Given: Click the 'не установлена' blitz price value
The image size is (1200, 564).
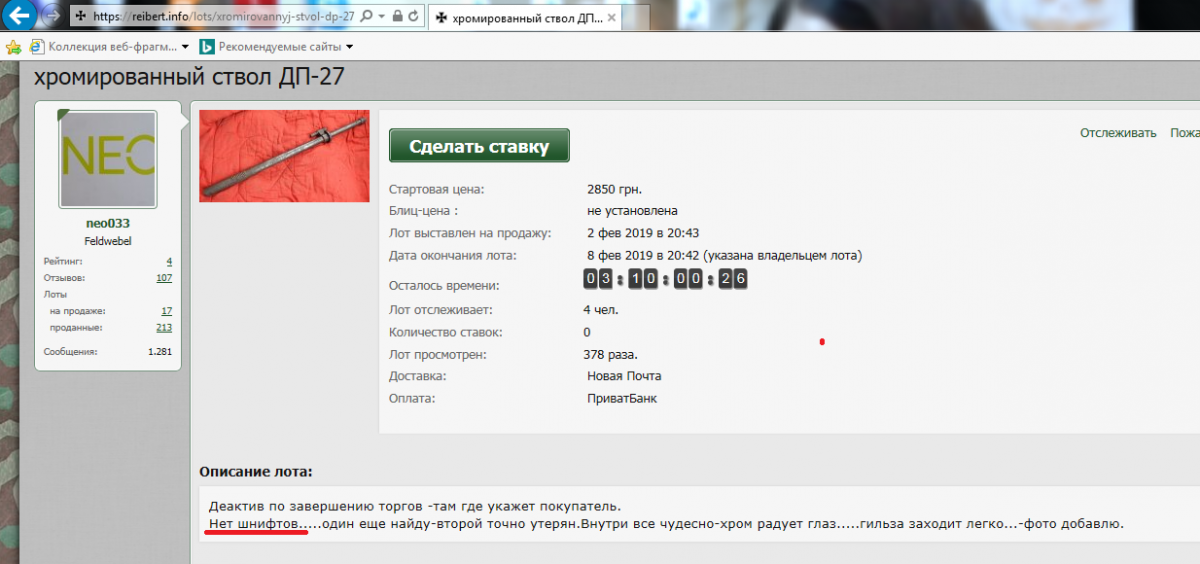Looking at the screenshot, I should click(632, 211).
